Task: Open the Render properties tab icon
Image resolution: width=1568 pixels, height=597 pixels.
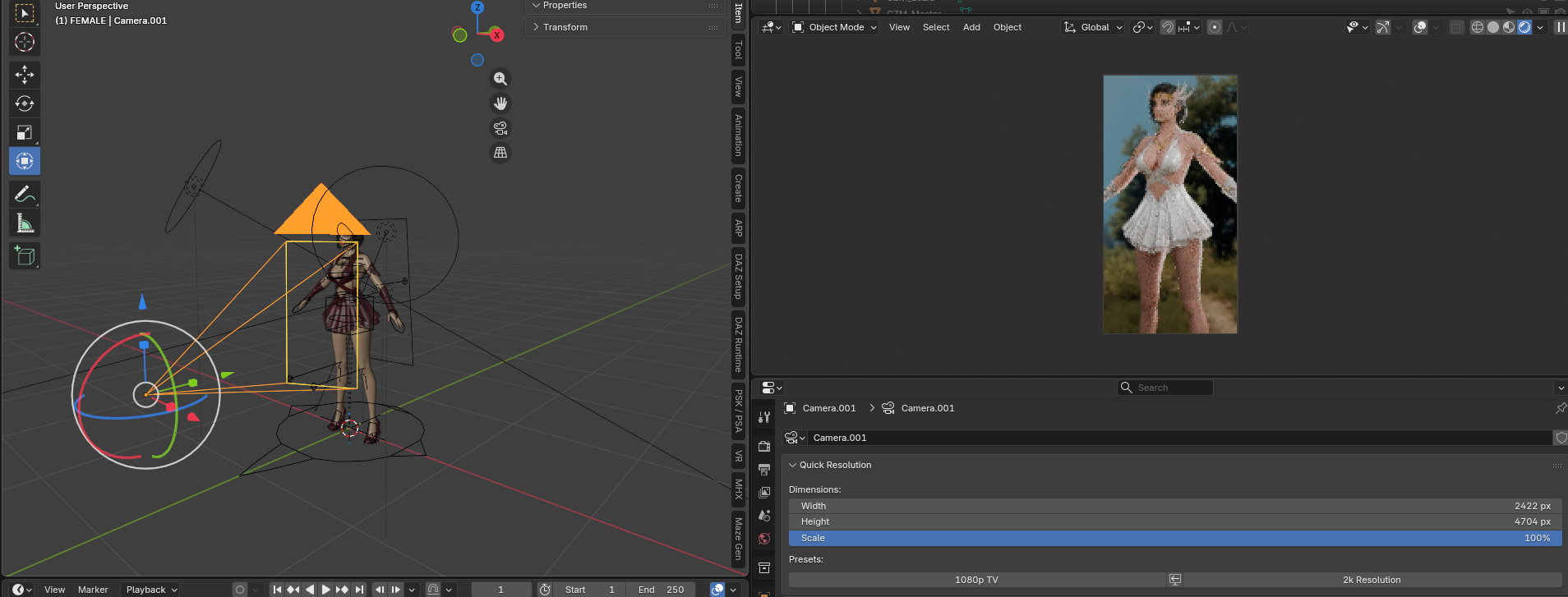Action: pyautogui.click(x=764, y=446)
